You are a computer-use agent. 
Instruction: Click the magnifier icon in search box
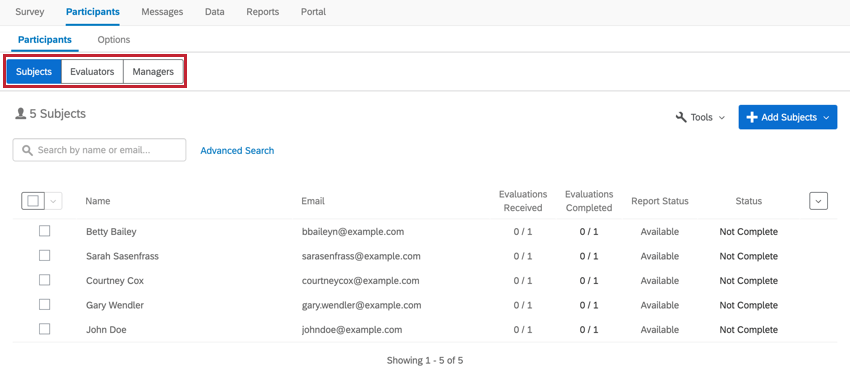coord(27,150)
